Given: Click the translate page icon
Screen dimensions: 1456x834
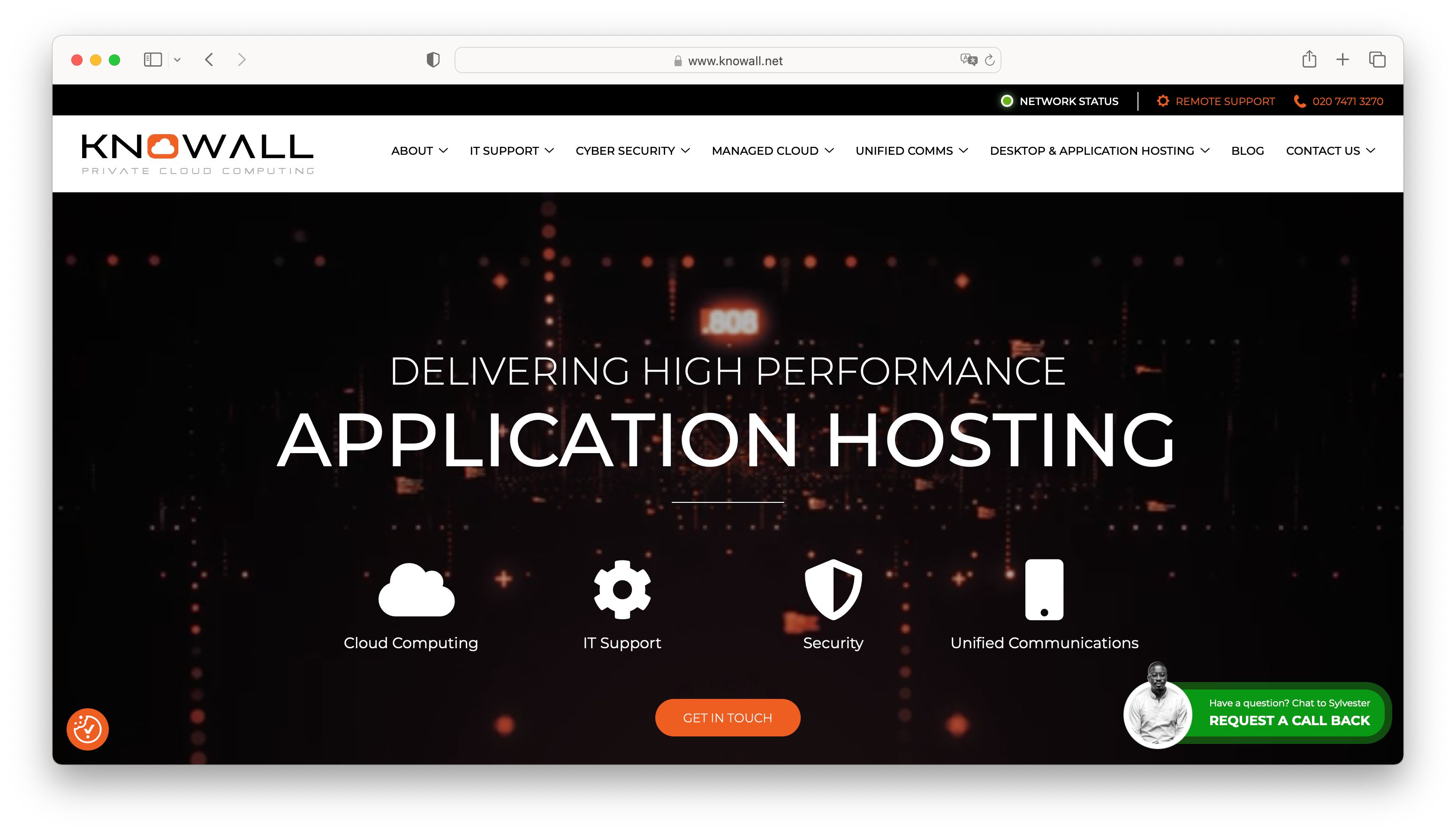Looking at the screenshot, I should (x=968, y=60).
